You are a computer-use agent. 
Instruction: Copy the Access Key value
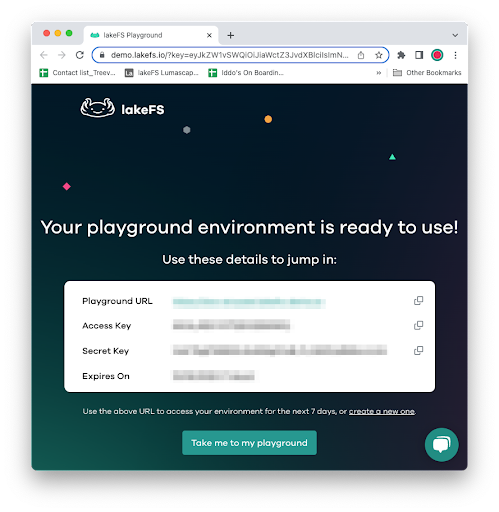(x=418, y=325)
